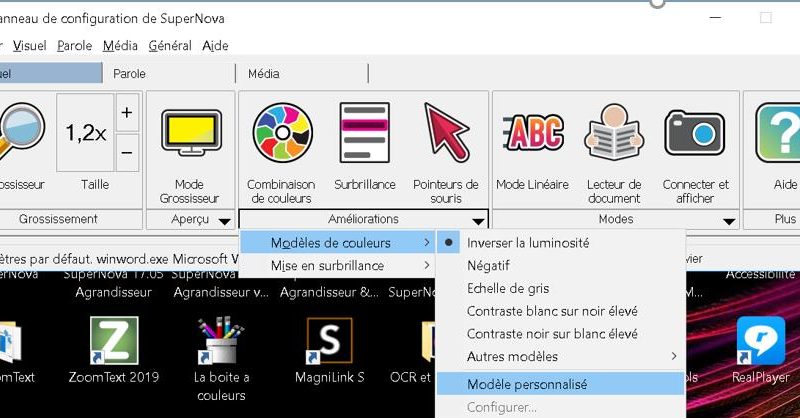Open the Aide question mark icon
800x418 pixels.
(x=778, y=133)
